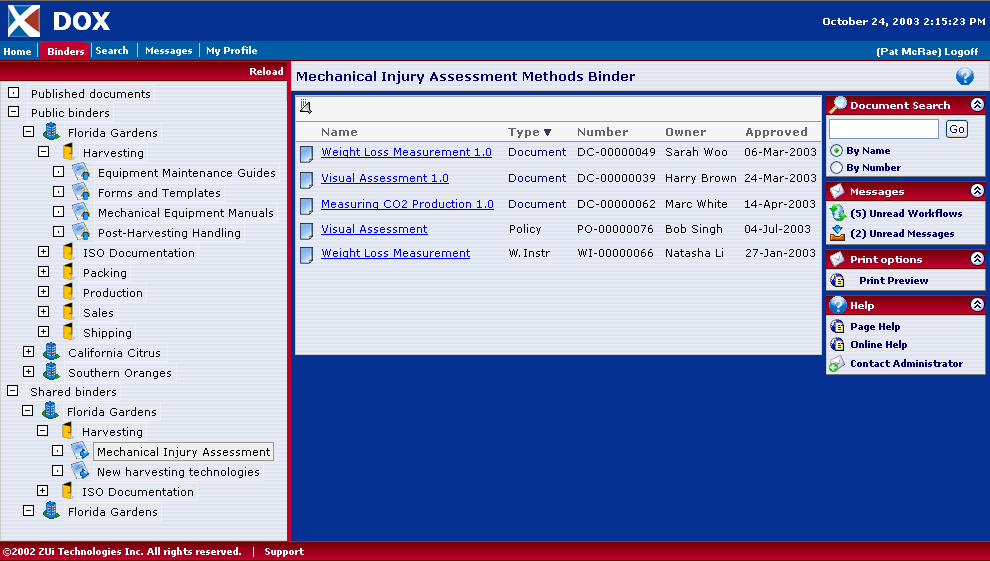This screenshot has height=561, width=990.
Task: Reload the binder tree
Action: coord(266,71)
